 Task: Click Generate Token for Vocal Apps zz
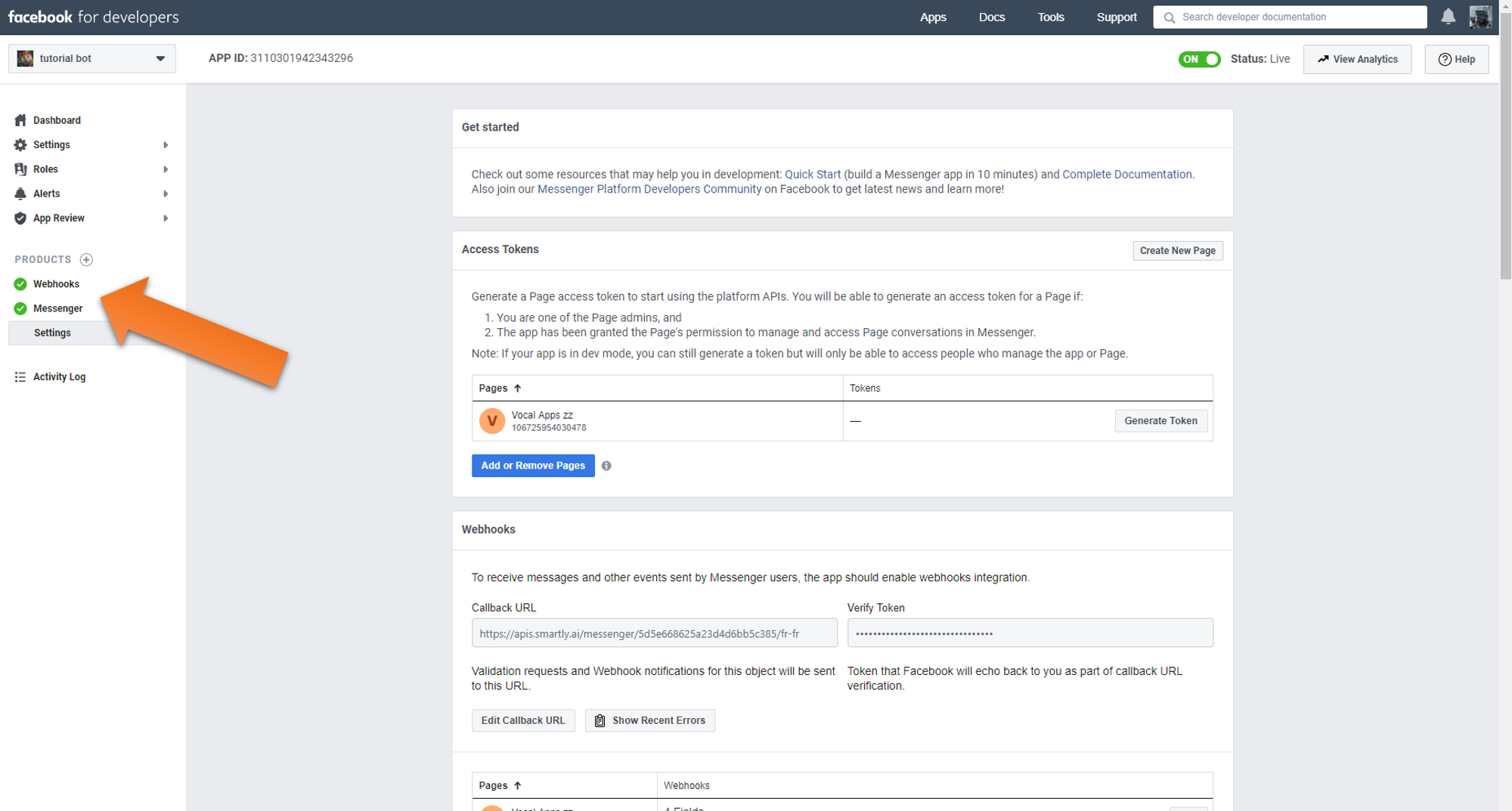[1161, 421]
